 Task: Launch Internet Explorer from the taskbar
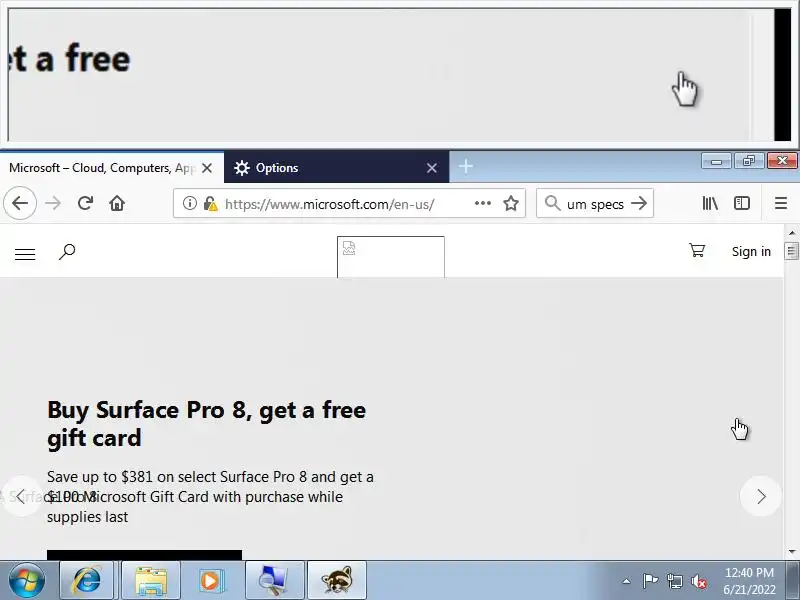pos(87,580)
